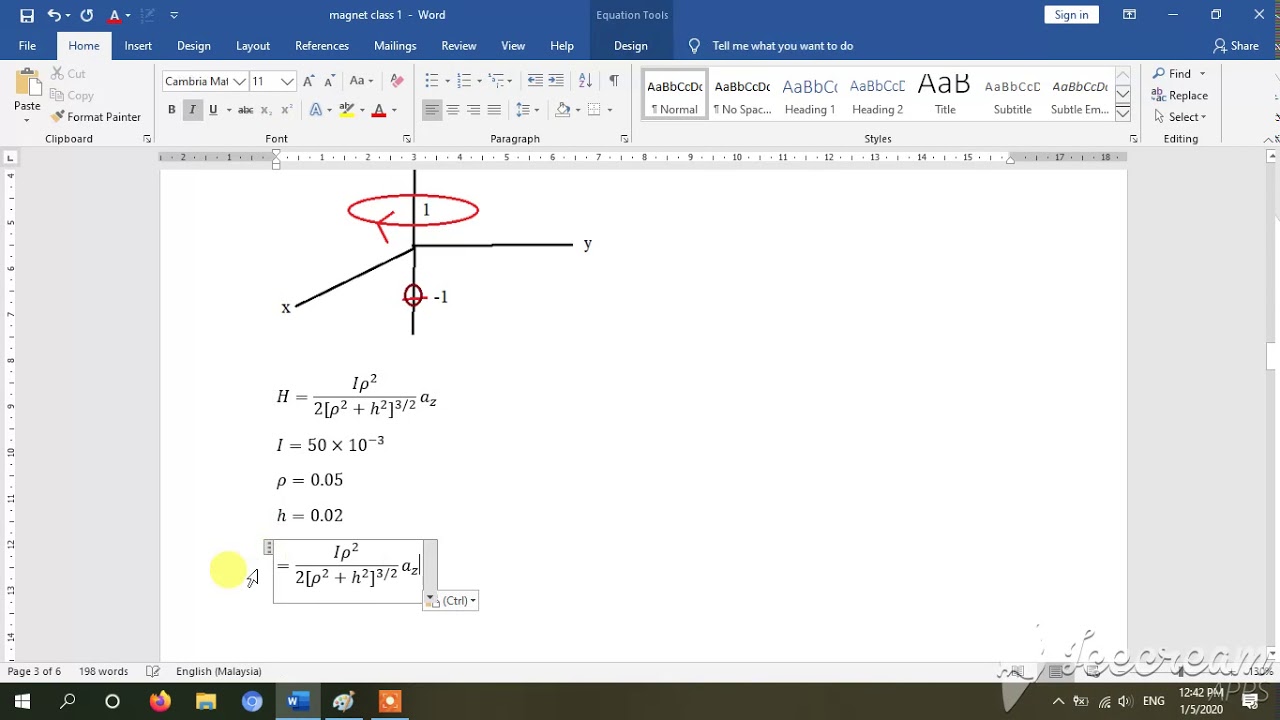This screenshot has width=1280, height=720.
Task: Apply red font color
Action: (379, 110)
